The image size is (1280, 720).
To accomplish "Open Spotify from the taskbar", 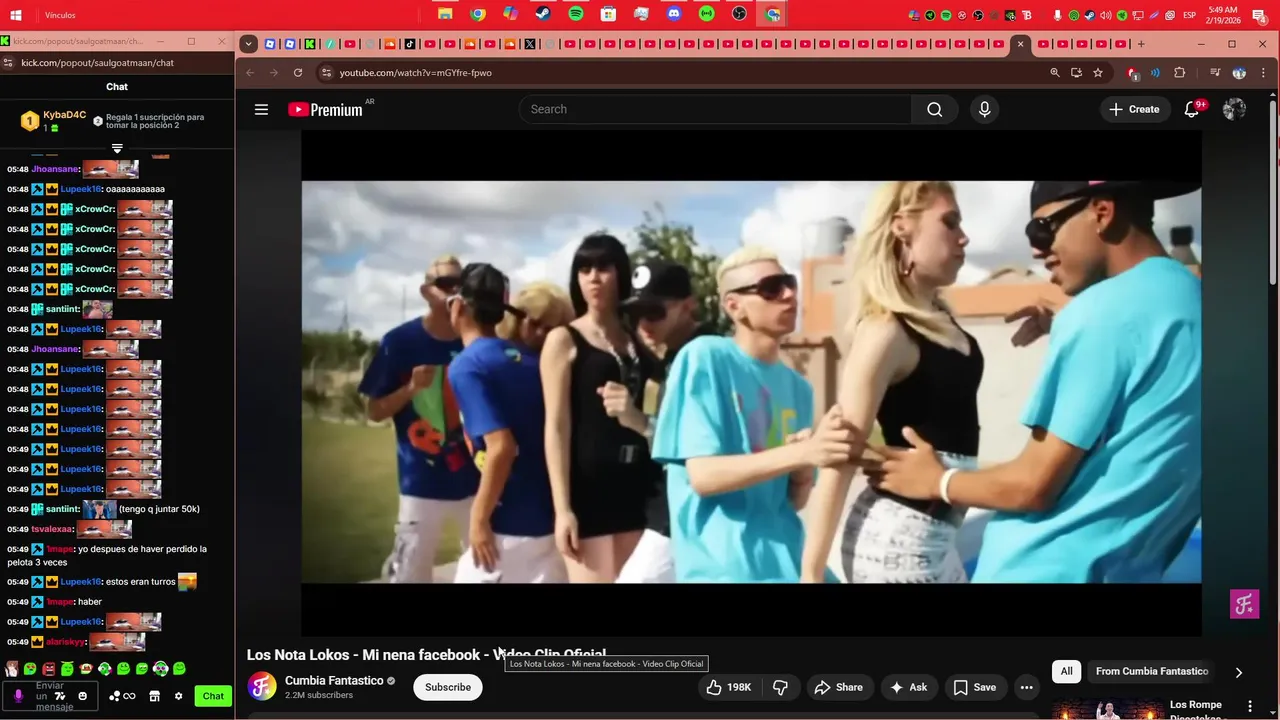I will click(x=576, y=14).
